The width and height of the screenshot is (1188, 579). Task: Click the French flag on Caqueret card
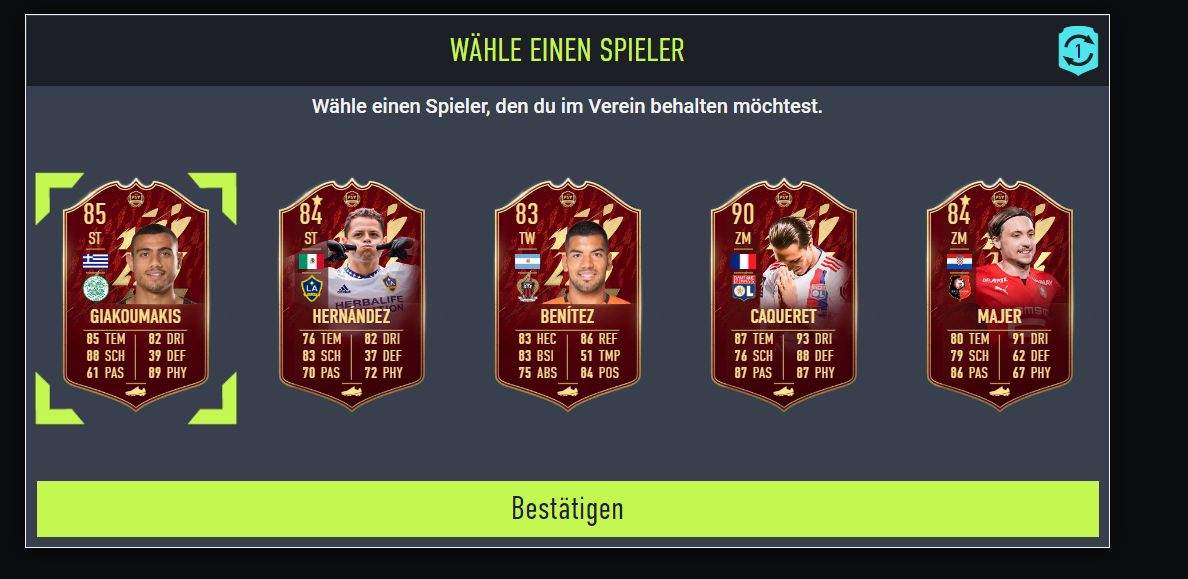point(743,261)
